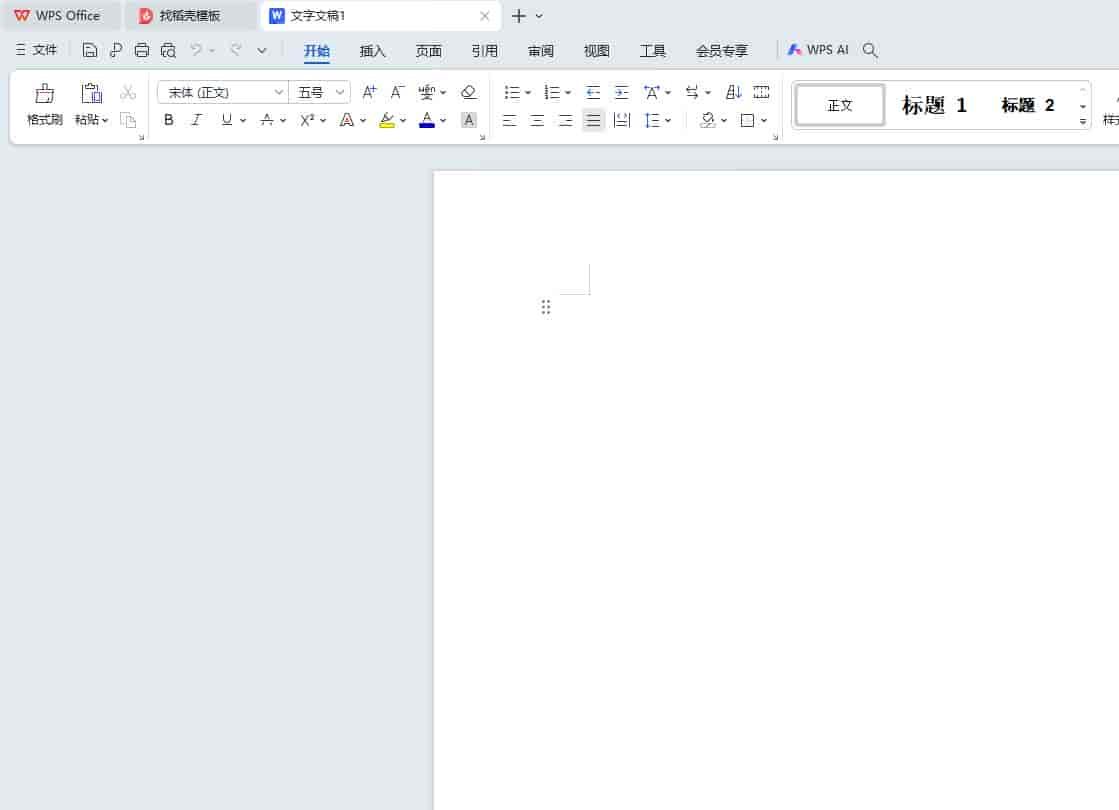Click the Print icon in quick access toolbar
1119x810 pixels.
[x=142, y=50]
